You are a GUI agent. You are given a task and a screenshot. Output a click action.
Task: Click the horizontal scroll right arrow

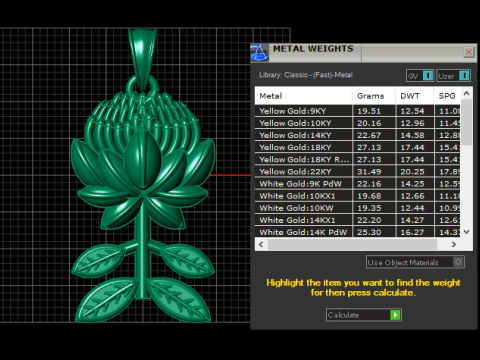454,244
